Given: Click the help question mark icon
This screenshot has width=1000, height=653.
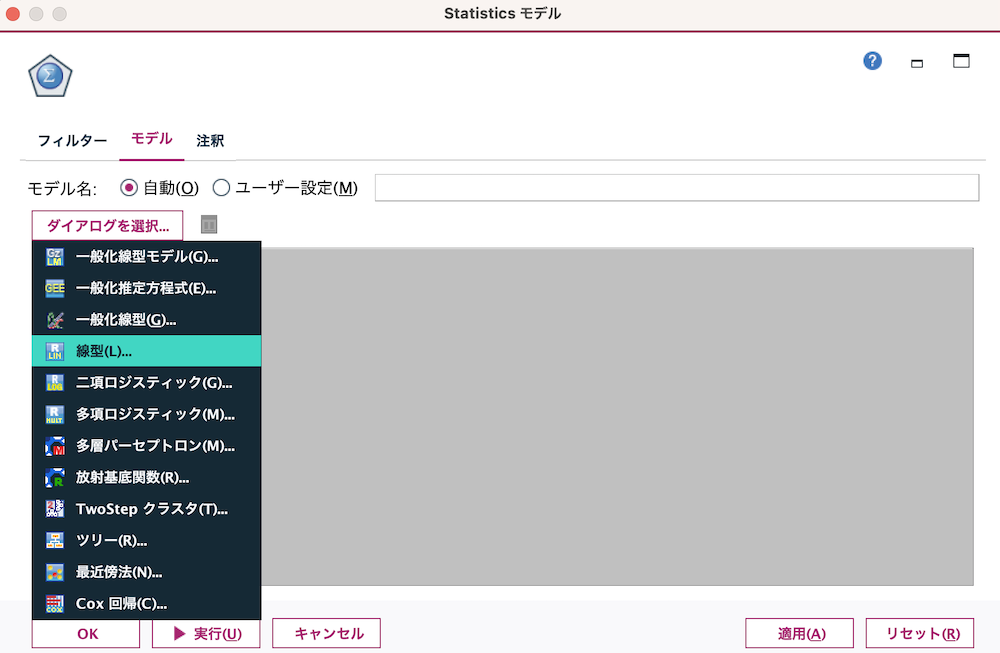Looking at the screenshot, I should pos(872,61).
